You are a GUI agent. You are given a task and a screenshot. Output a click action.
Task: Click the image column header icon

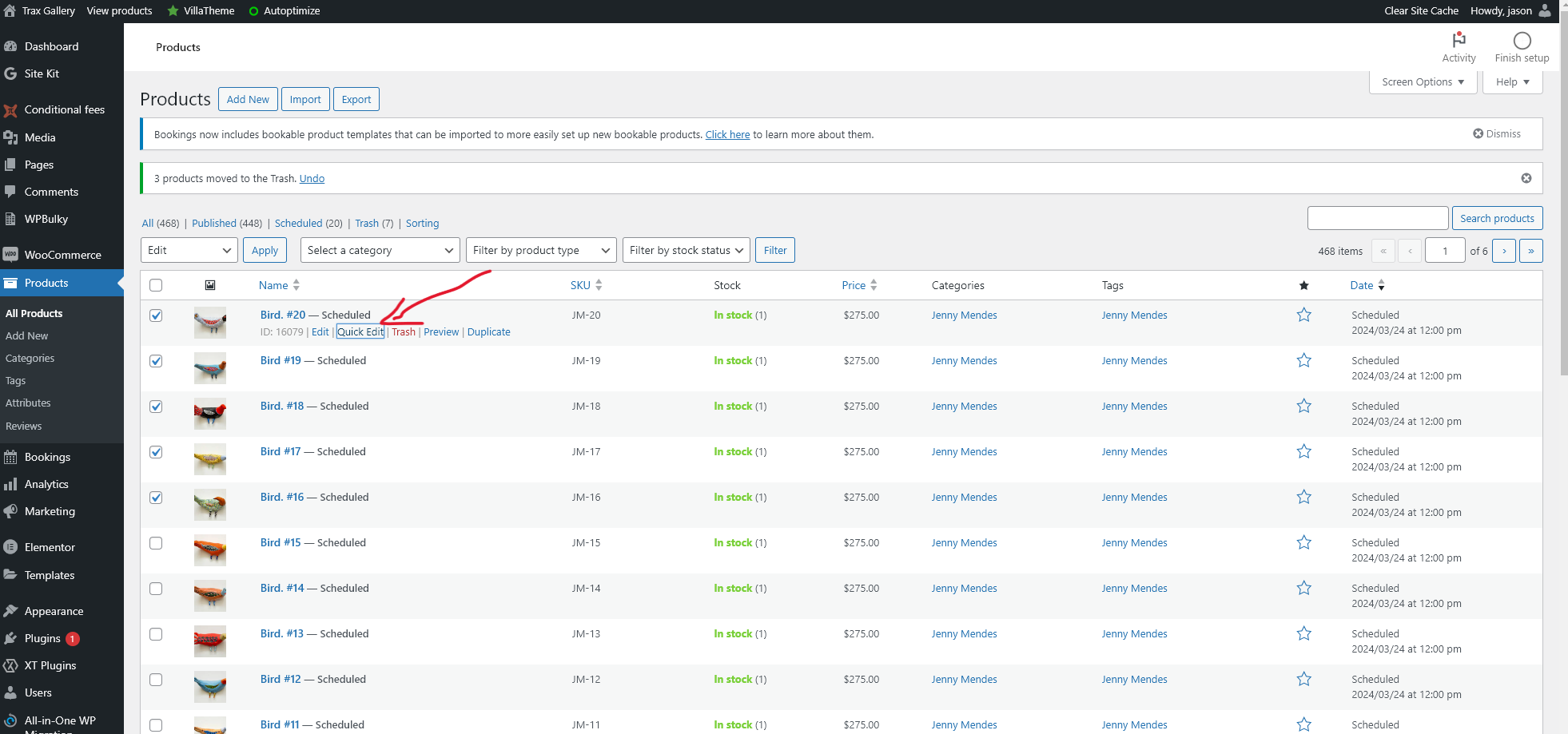coord(210,285)
